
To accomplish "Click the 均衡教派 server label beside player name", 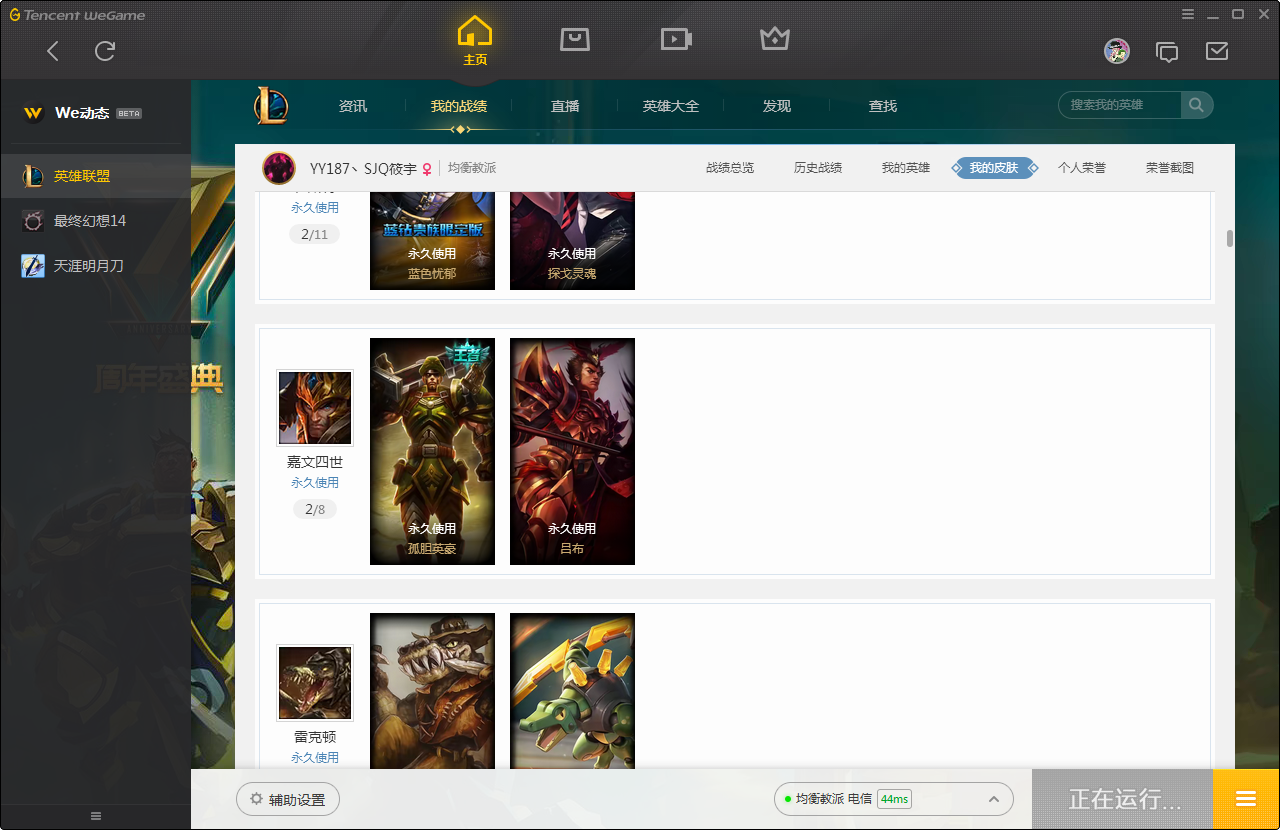I will coord(472,168).
